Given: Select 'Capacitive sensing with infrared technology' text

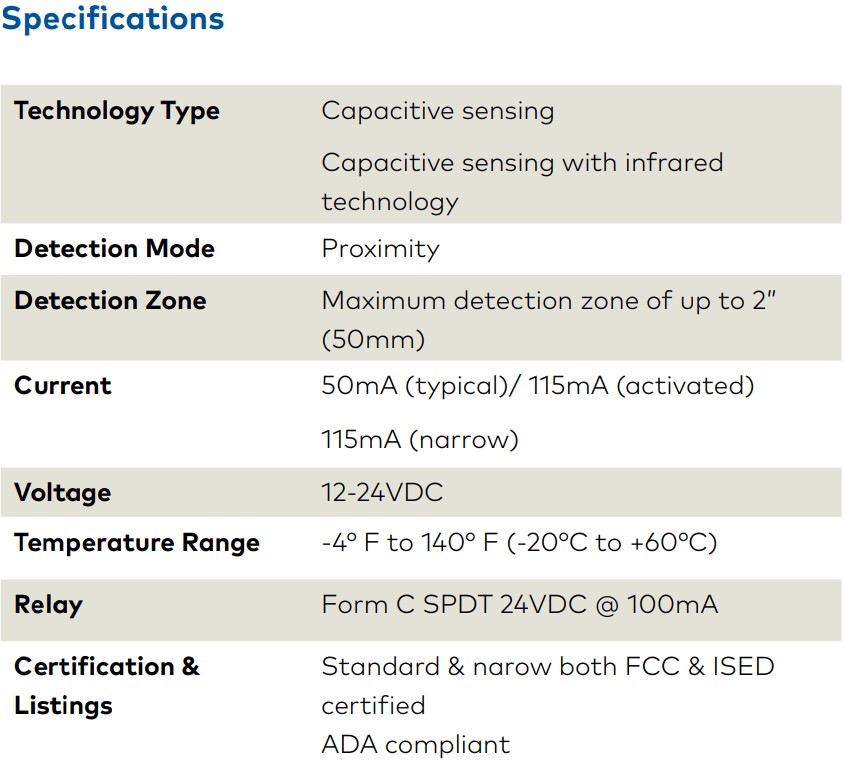Looking at the screenshot, I should [522, 182].
